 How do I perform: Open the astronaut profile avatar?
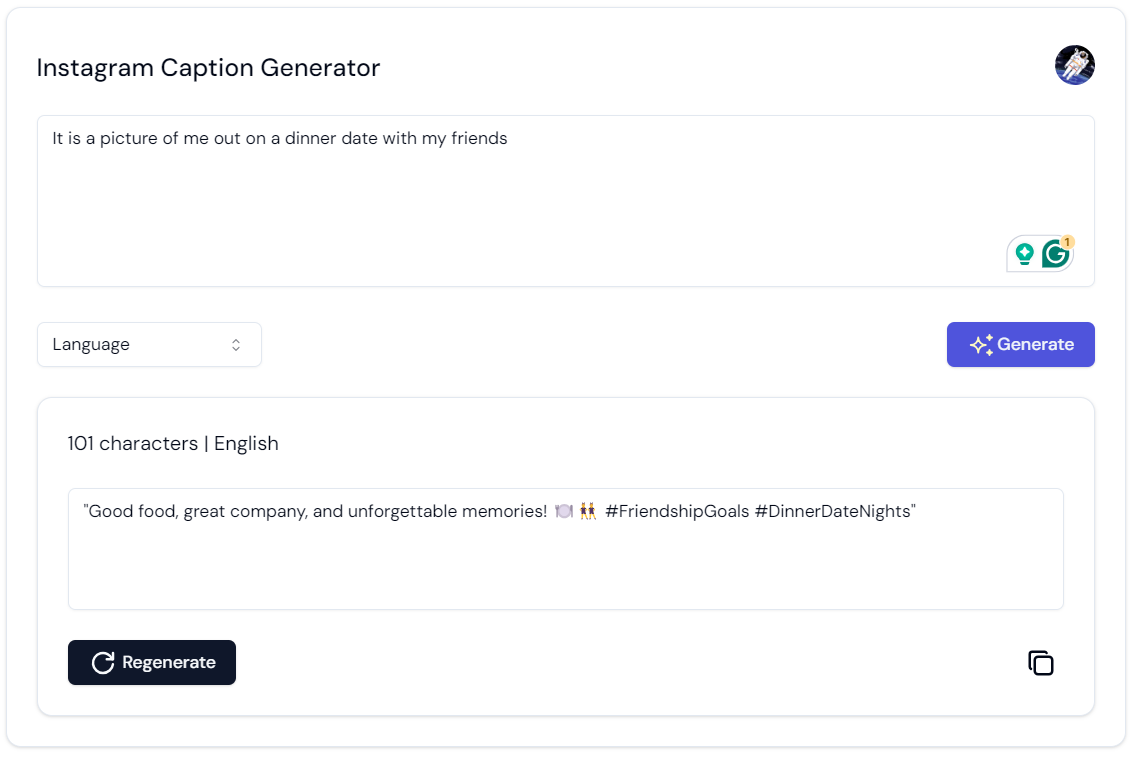pos(1074,65)
